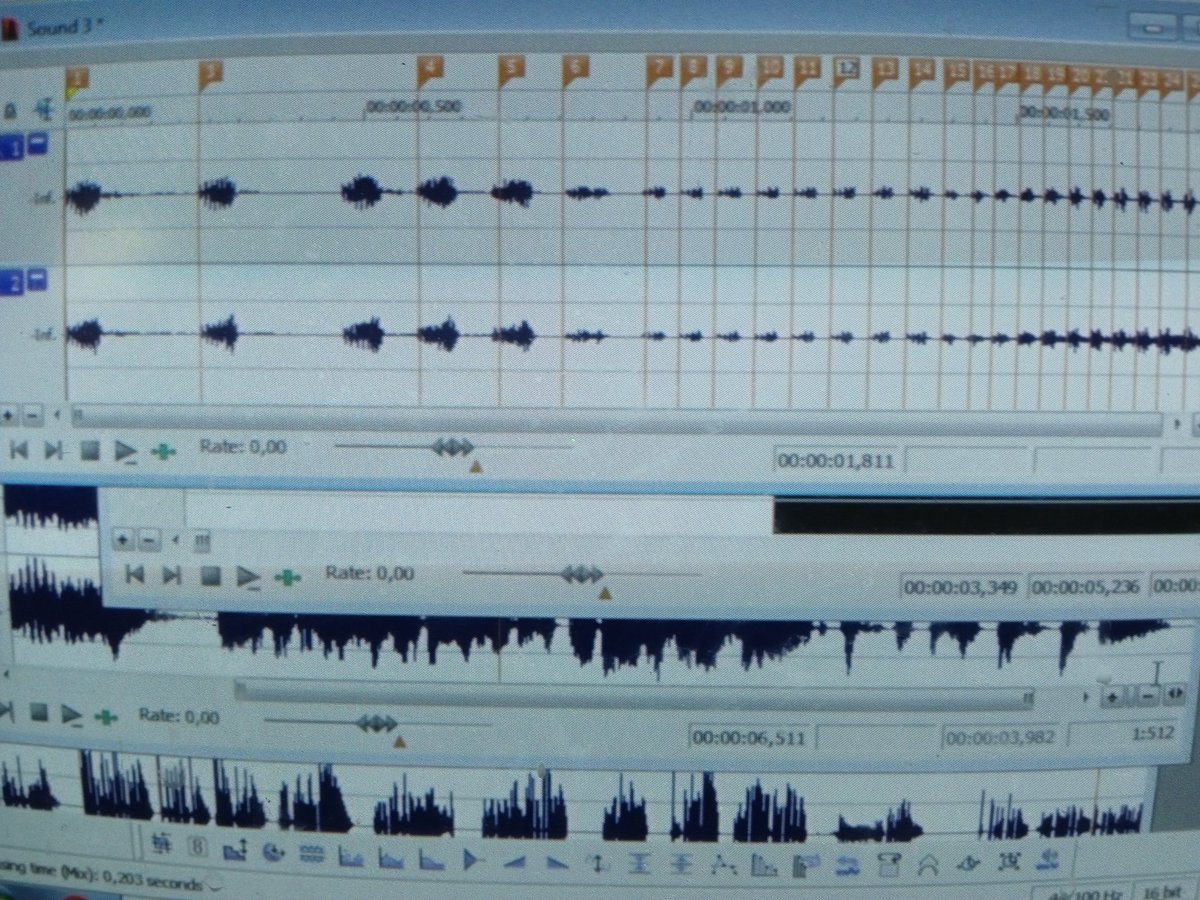Play audio in the lower data window
The height and width of the screenshot is (900, 1200).
click(72, 714)
